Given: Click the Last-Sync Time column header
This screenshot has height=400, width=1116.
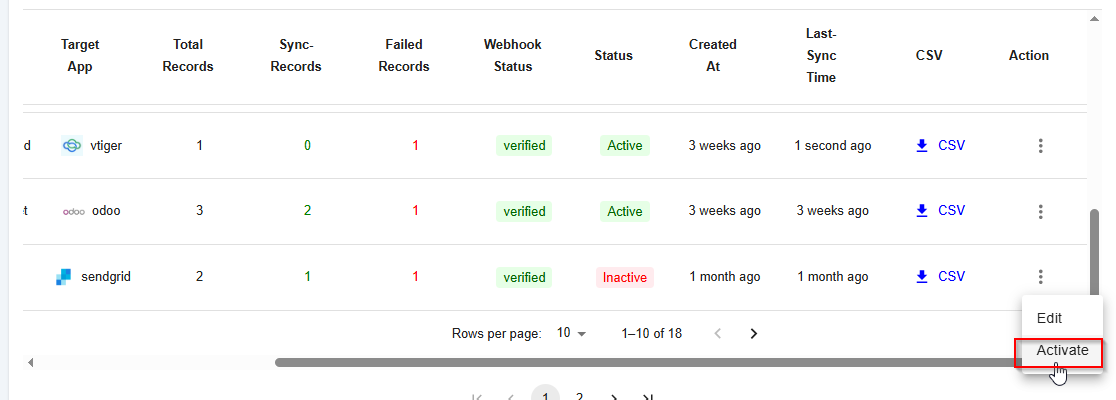Looking at the screenshot, I should [x=821, y=55].
